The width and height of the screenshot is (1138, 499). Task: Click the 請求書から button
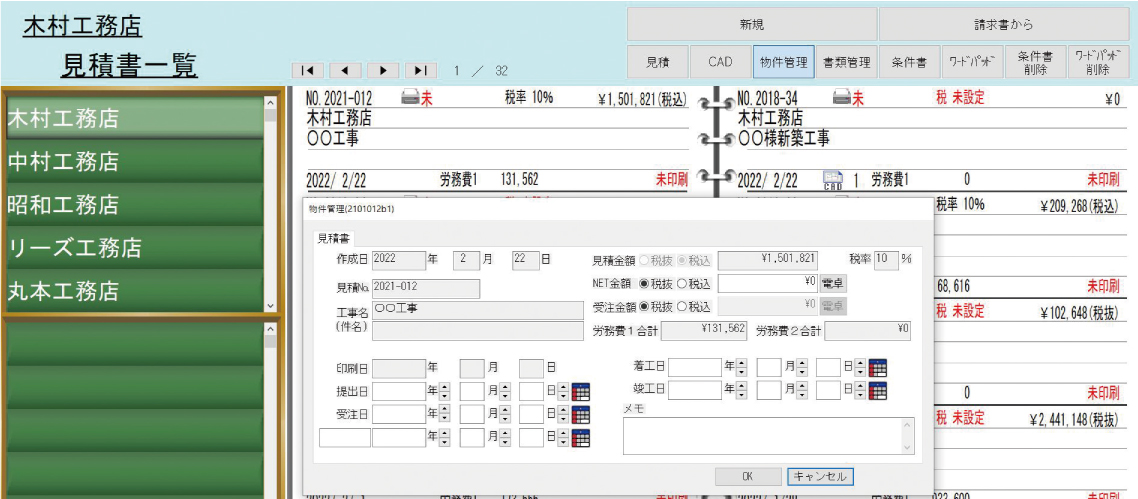tap(1004, 25)
